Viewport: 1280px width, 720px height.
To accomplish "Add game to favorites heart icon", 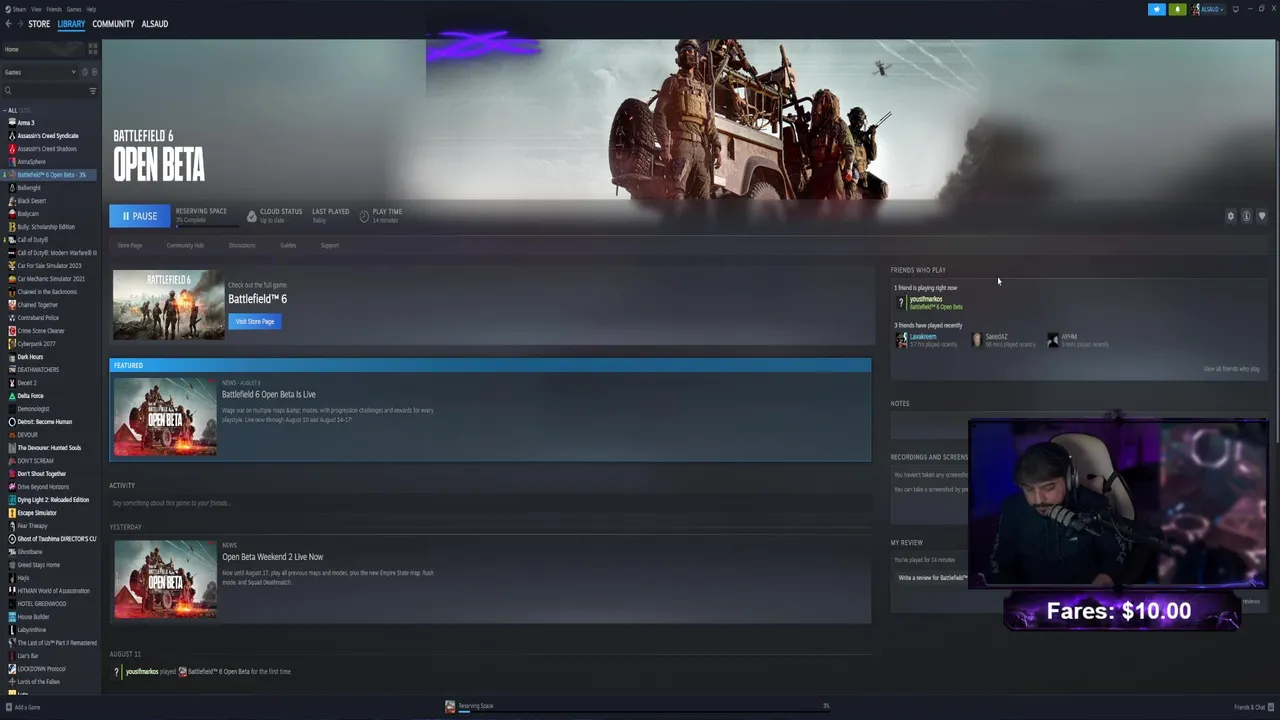I will [x=1261, y=216].
